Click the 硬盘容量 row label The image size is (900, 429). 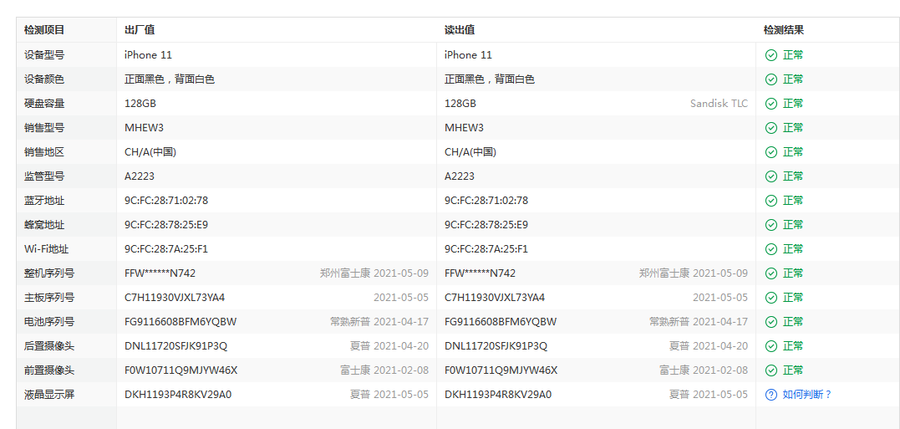44,104
